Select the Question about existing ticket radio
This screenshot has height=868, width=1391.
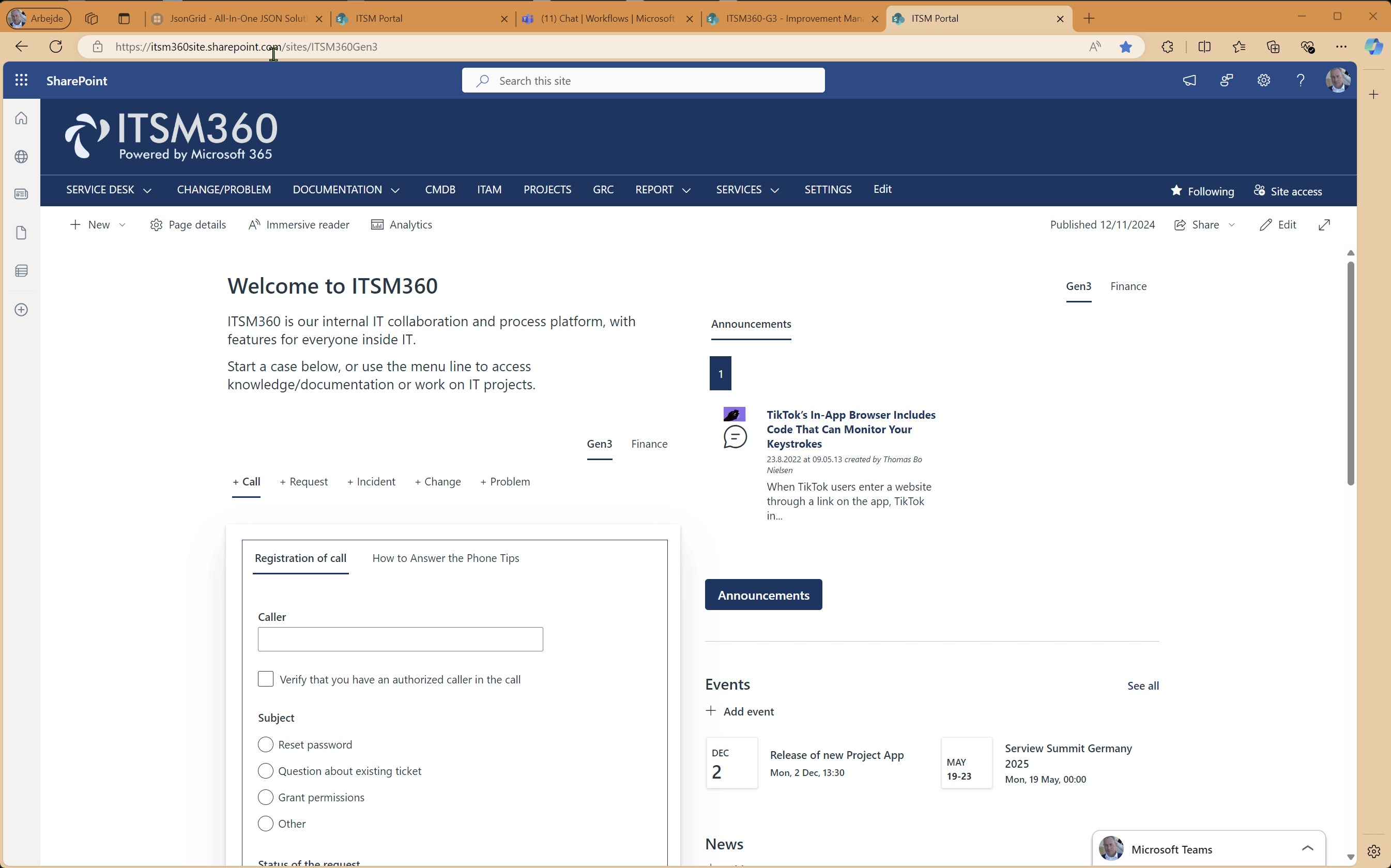[x=266, y=771]
